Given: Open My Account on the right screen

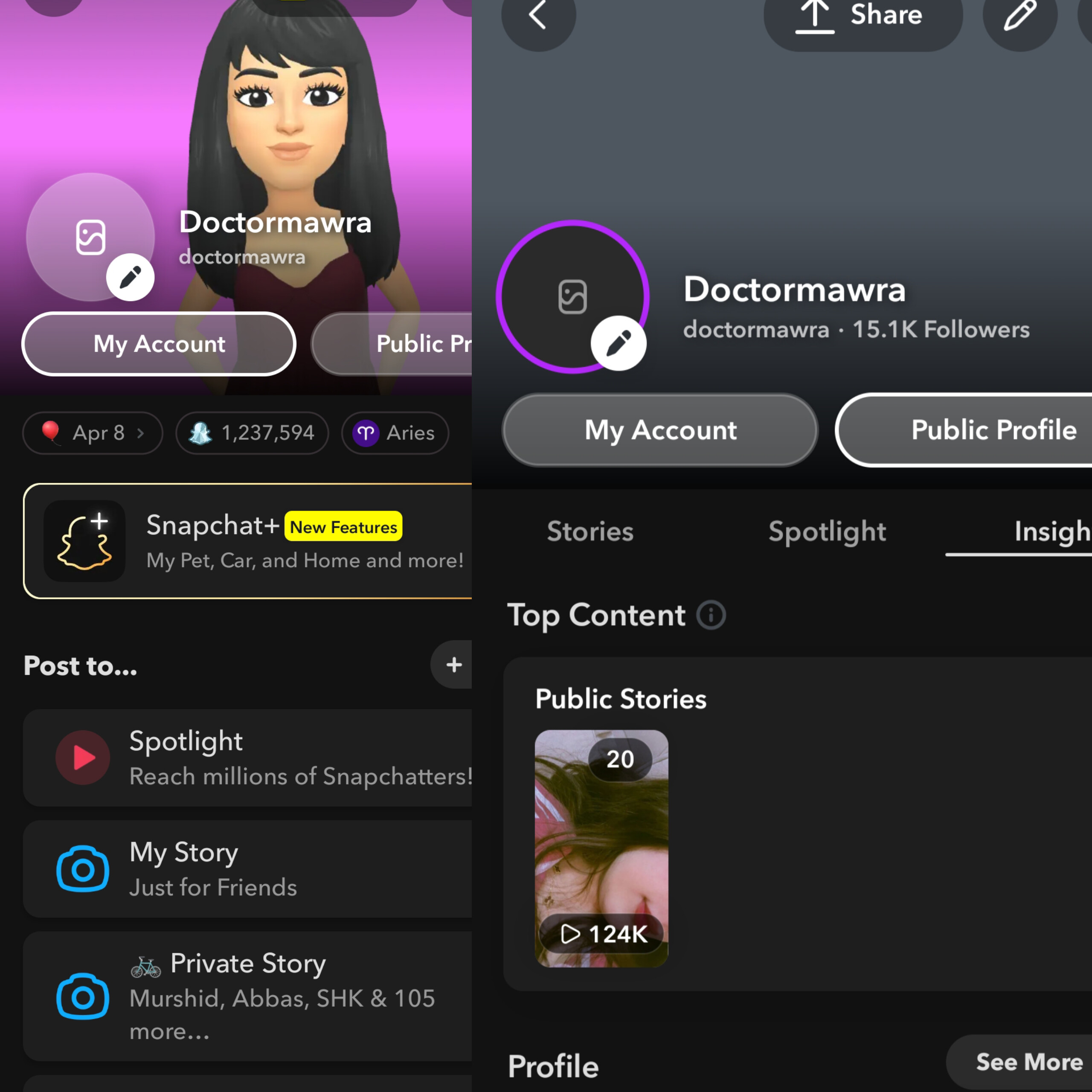Looking at the screenshot, I should pos(660,430).
